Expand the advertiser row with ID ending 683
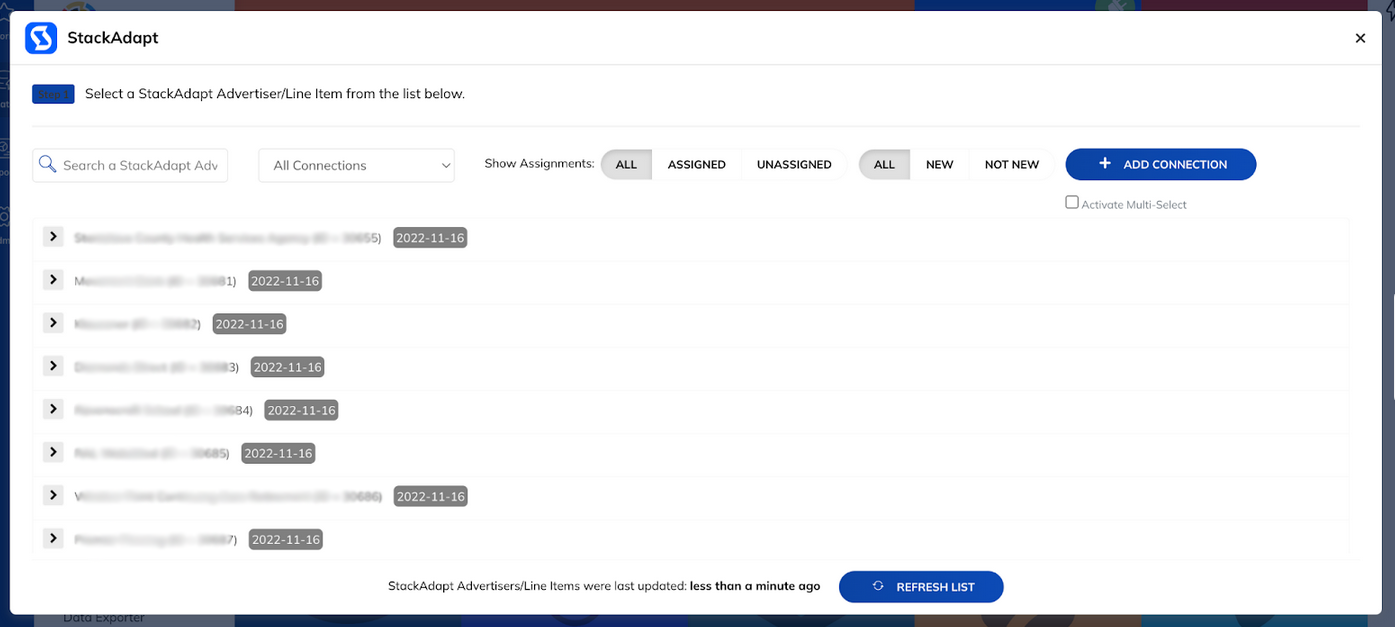The image size is (1395, 627). (x=54, y=366)
